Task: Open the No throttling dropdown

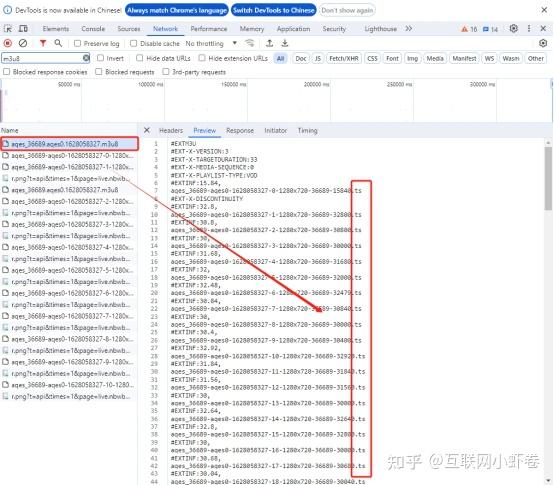Action: coord(211,43)
